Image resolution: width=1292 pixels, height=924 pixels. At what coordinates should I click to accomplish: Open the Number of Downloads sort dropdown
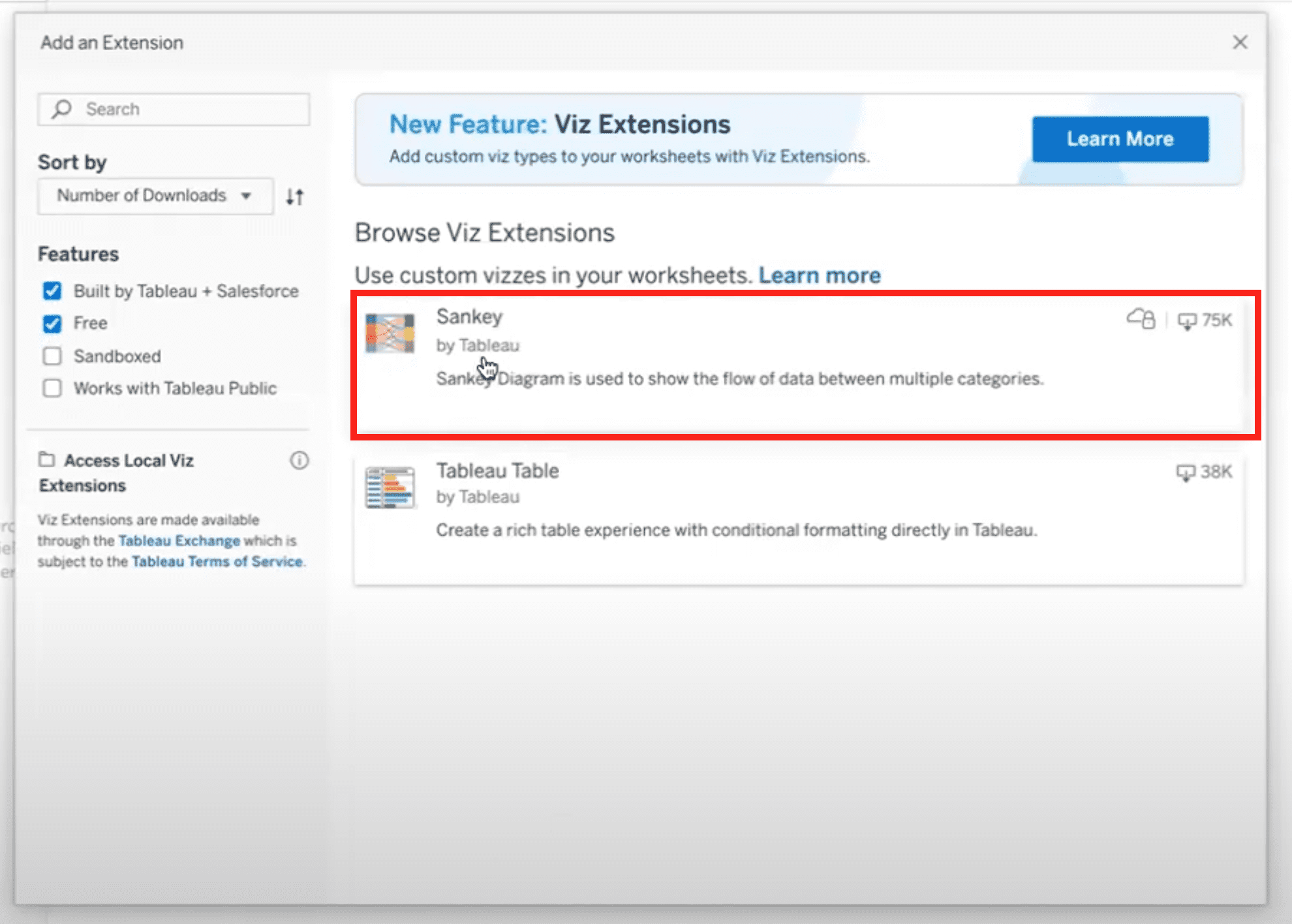tap(154, 195)
